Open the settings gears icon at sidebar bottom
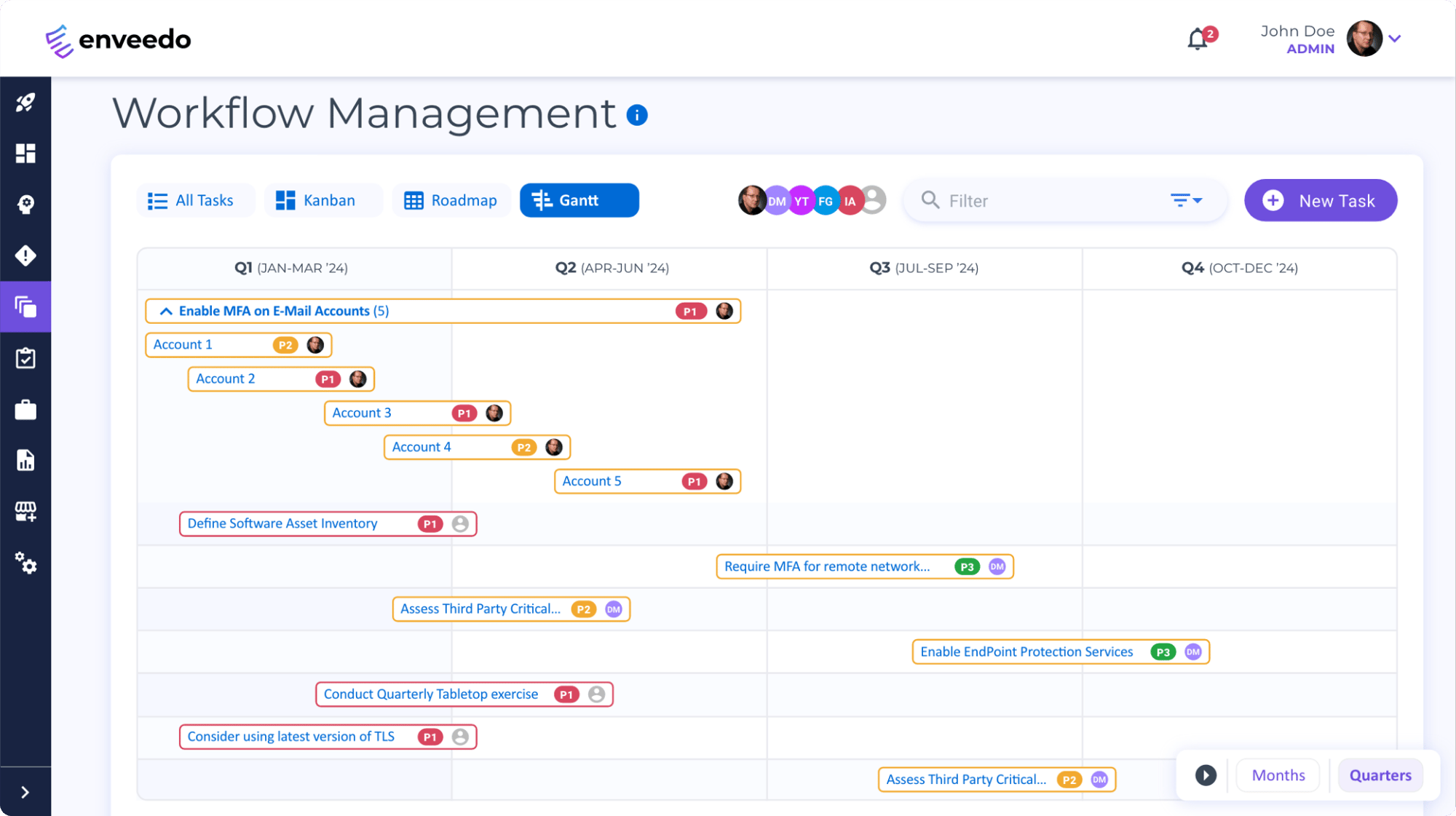The height and width of the screenshot is (816, 1456). [x=26, y=564]
